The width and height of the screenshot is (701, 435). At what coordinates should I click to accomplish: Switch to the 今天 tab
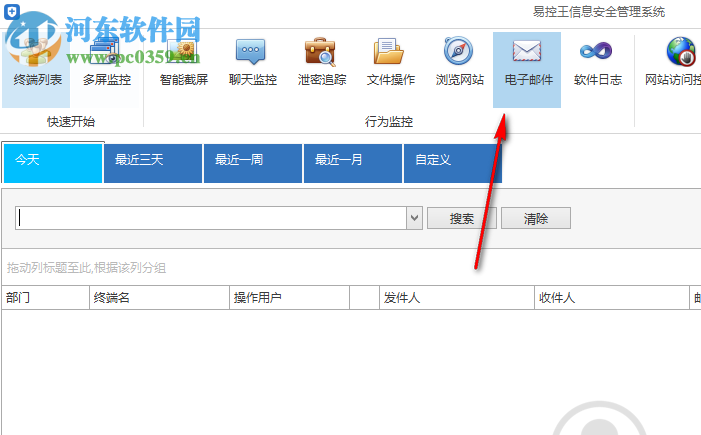point(53,163)
